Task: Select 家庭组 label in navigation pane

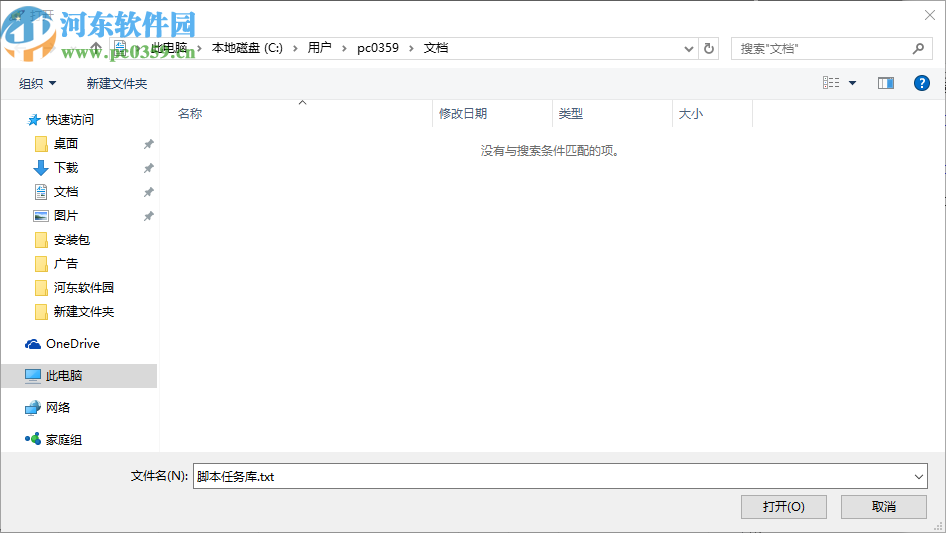Action: pos(64,440)
